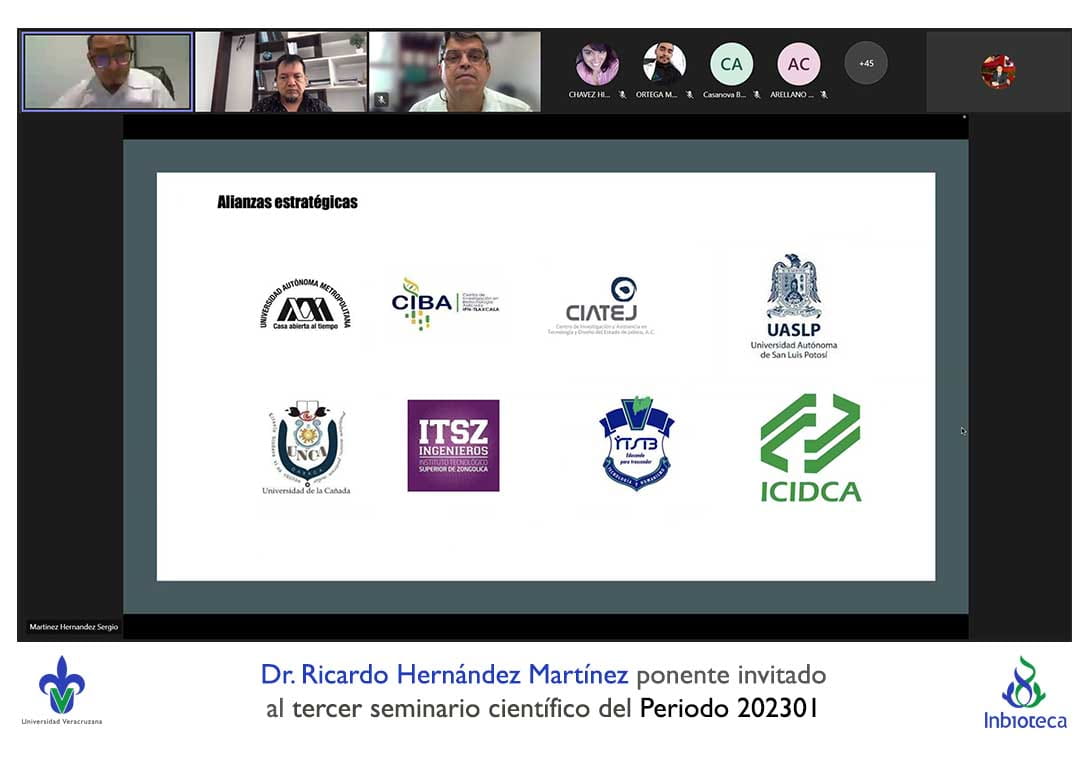Toggle muted mic icon beside ORTEGA M...
Screen dimensions: 1090x760
coord(689,95)
